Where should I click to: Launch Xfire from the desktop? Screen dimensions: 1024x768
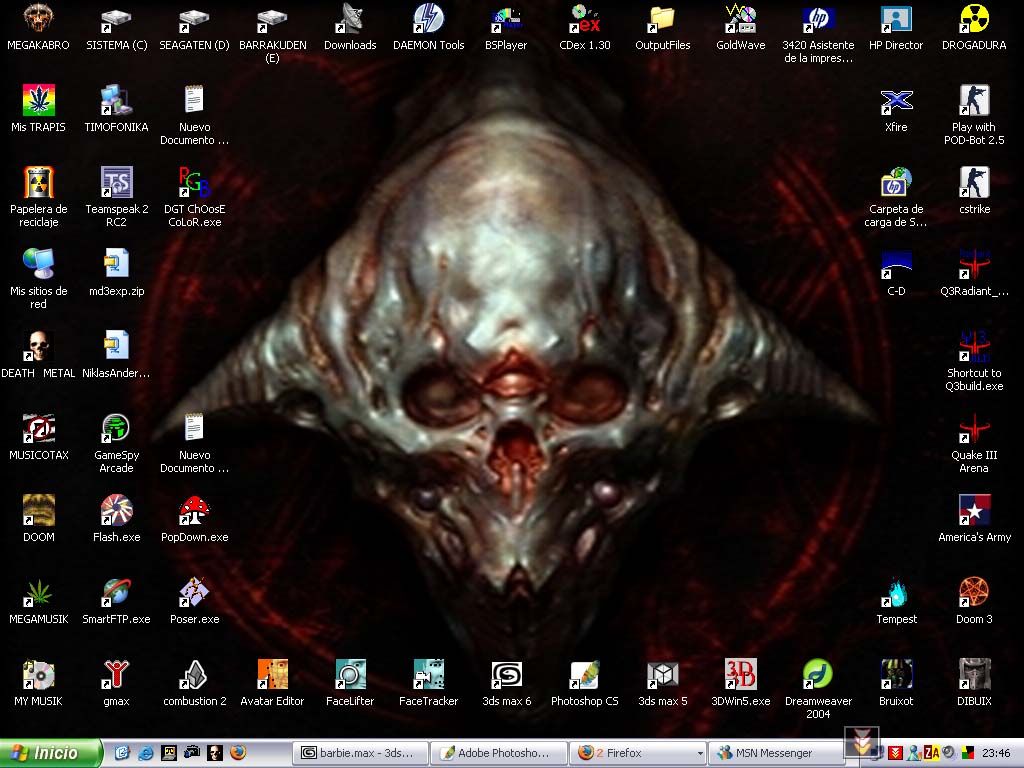896,100
